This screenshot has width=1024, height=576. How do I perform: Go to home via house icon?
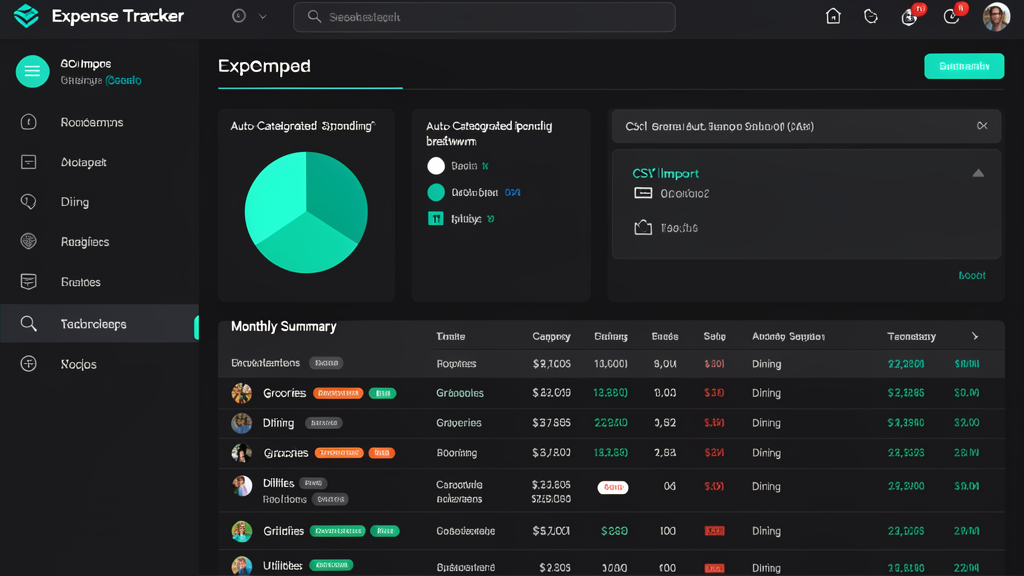(833, 16)
